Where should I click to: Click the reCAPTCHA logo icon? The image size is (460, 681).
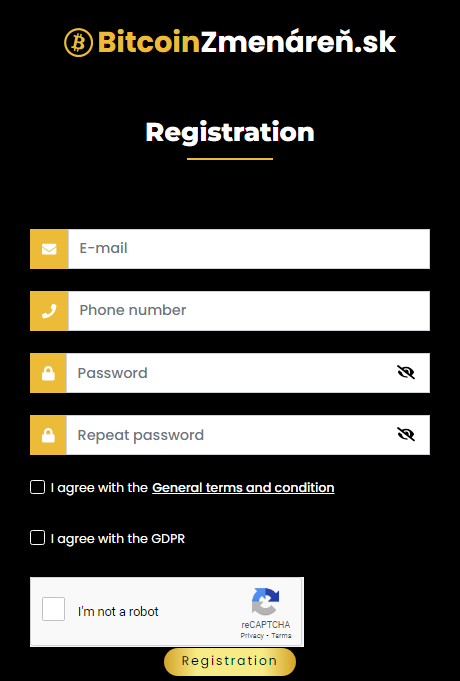coord(265,602)
